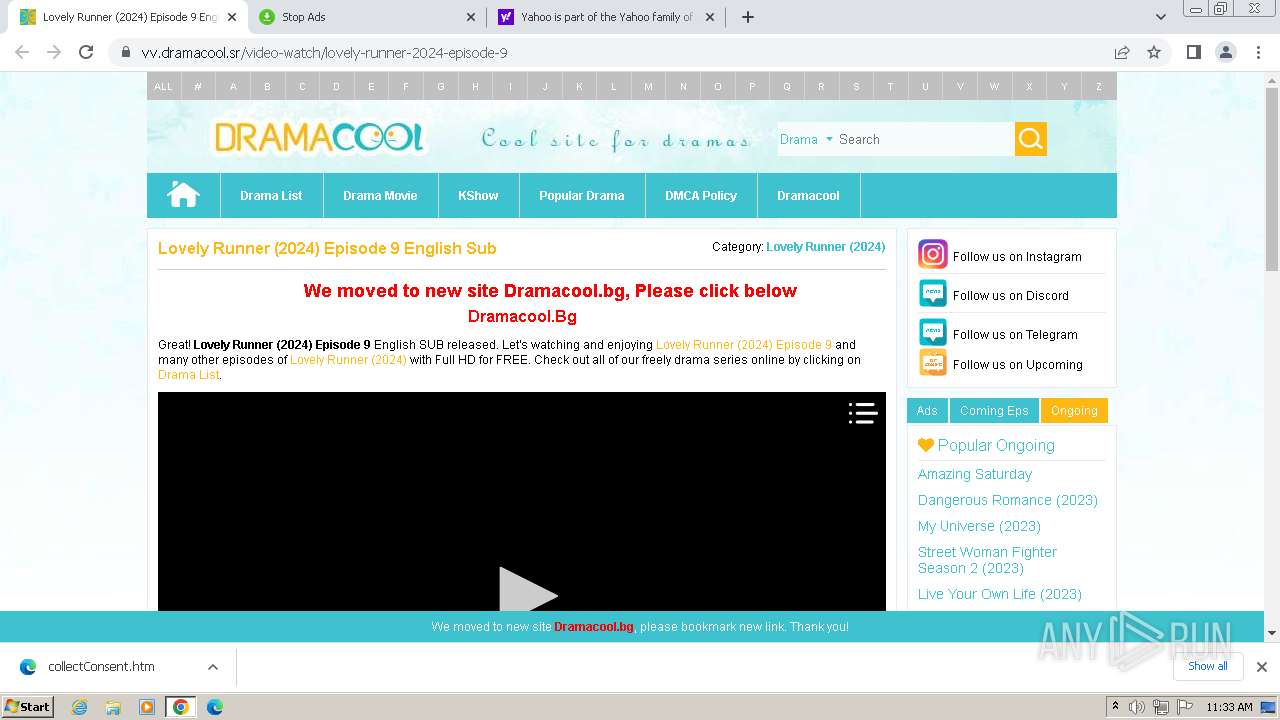Click the Telegram follow icon
This screenshot has height=720, width=1280.
pyautogui.click(x=932, y=333)
